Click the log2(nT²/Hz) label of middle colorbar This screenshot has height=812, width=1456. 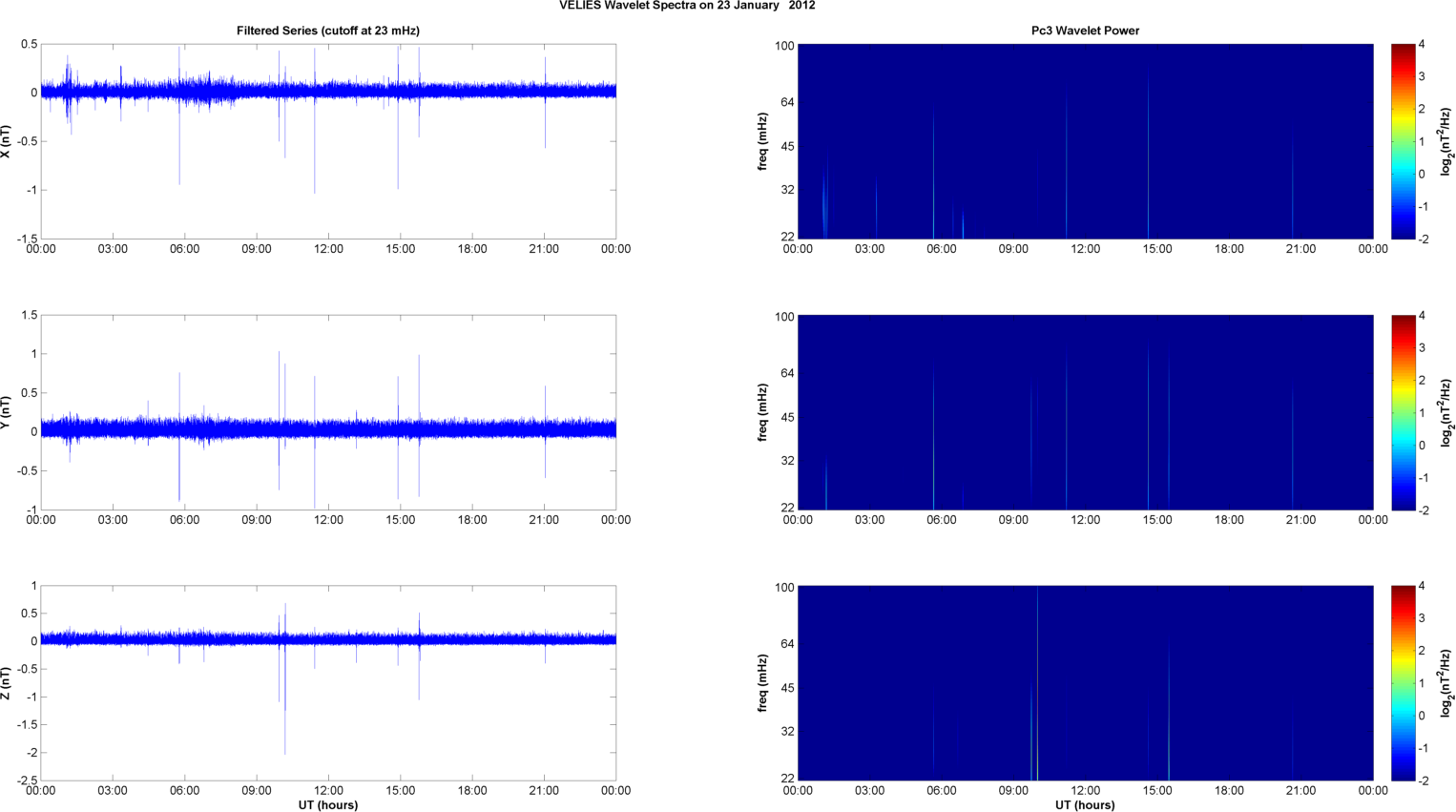coord(1446,412)
